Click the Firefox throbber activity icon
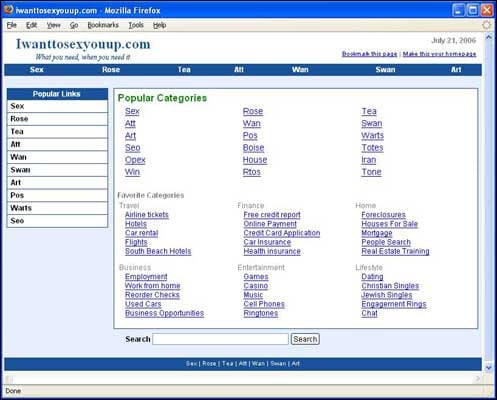 [x=487, y=25]
